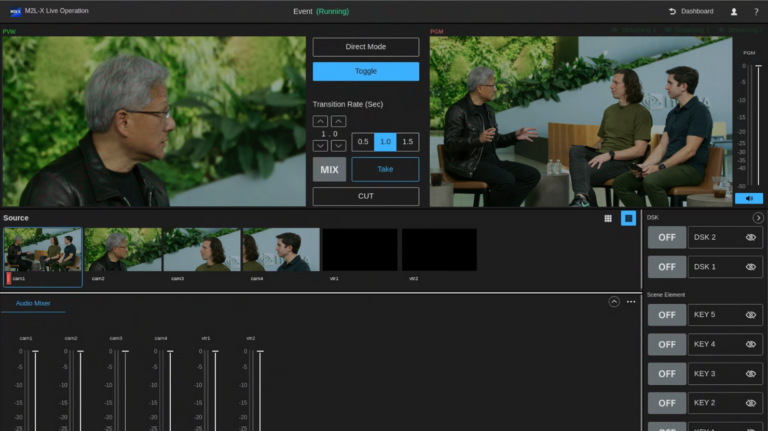Switch Source panel to grid view
The width and height of the screenshot is (768, 431).
[608, 218]
